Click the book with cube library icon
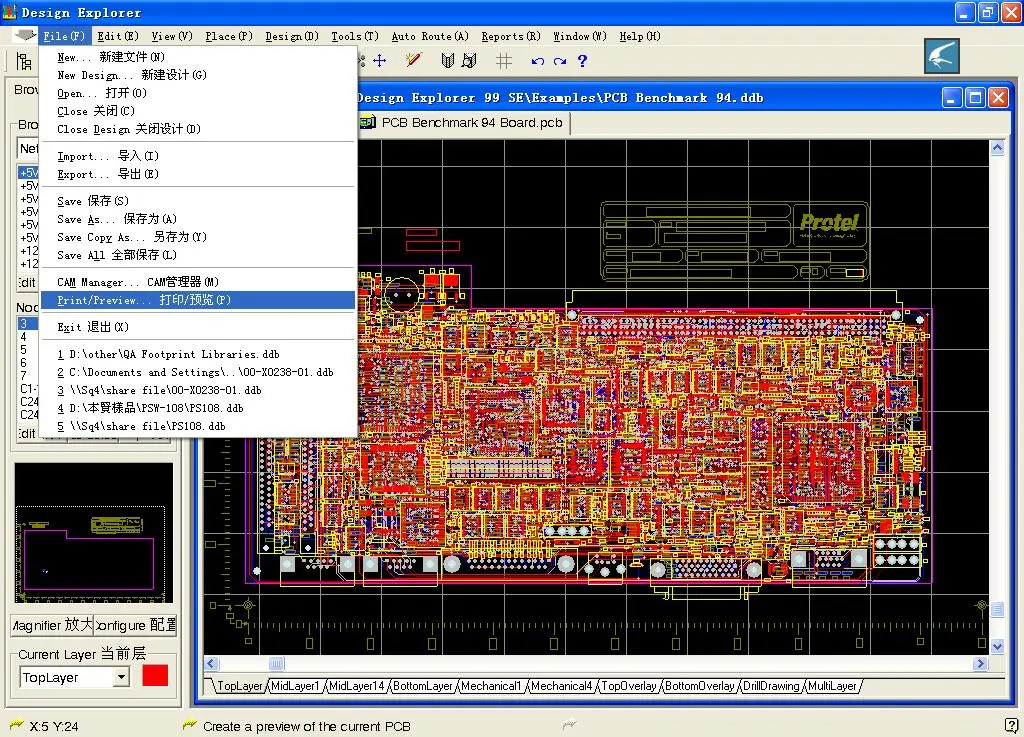 469,61
